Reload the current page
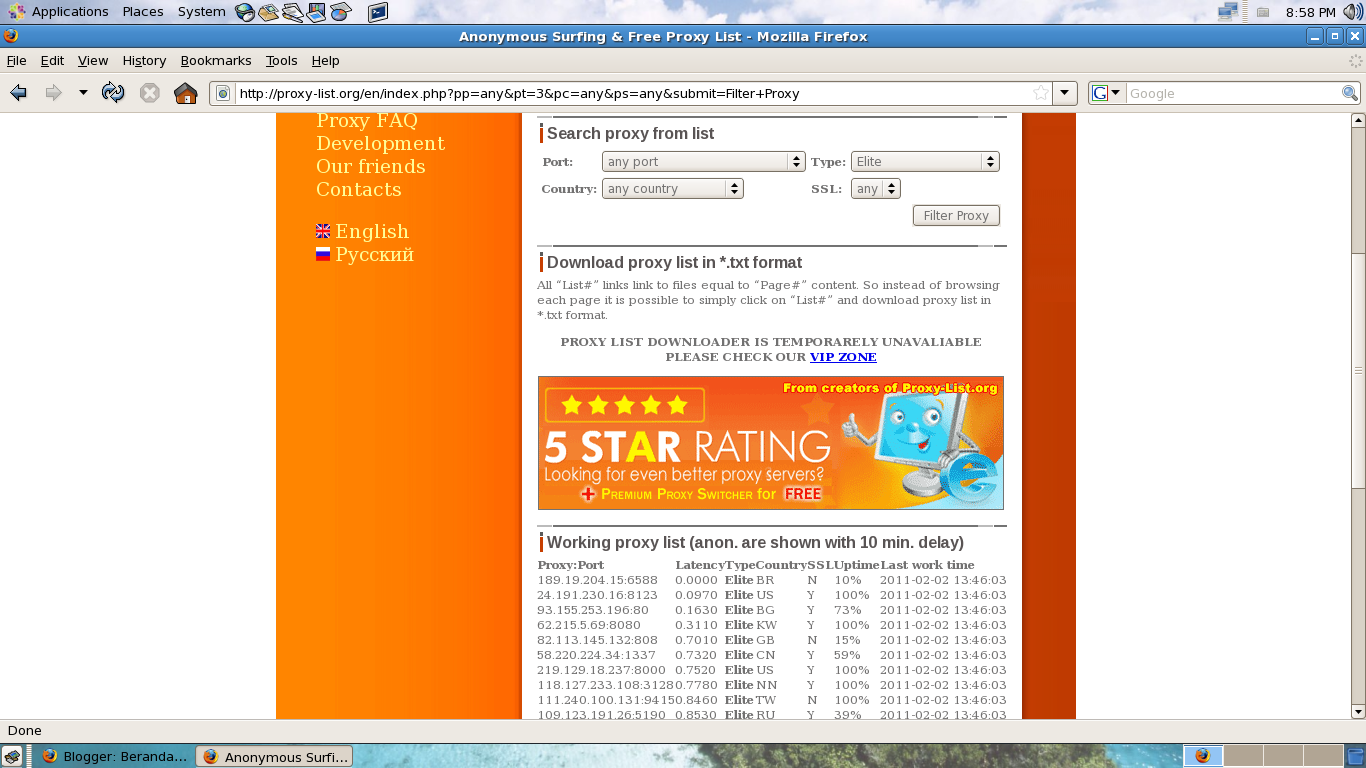 113,93
